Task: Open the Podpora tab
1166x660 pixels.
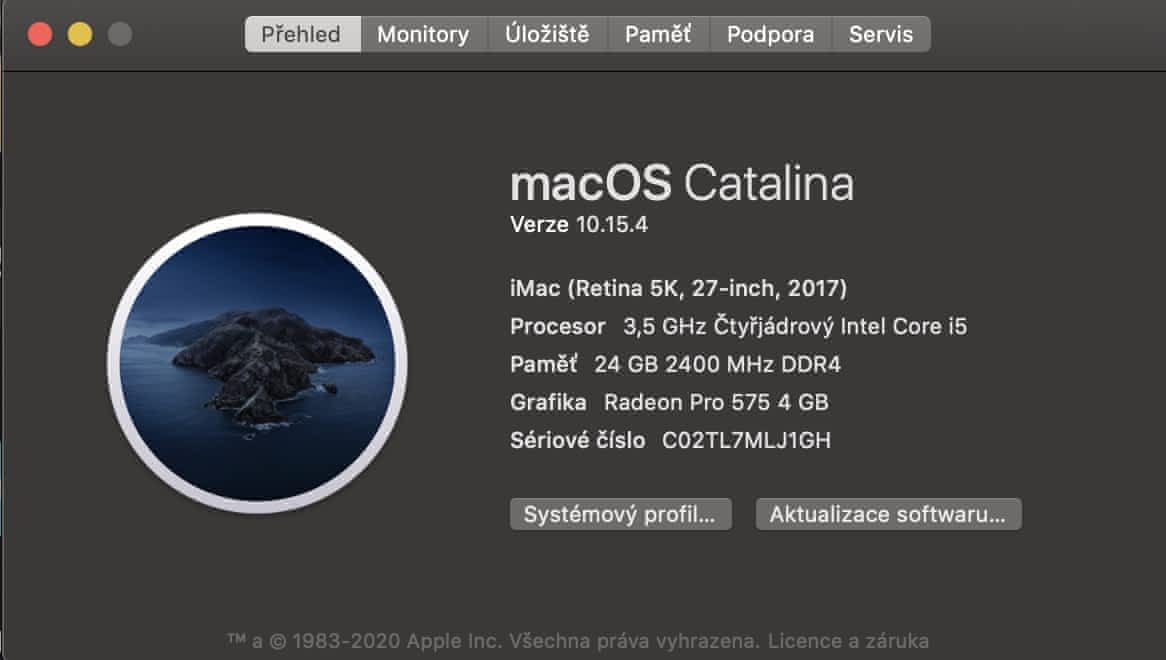Action: 770,34
